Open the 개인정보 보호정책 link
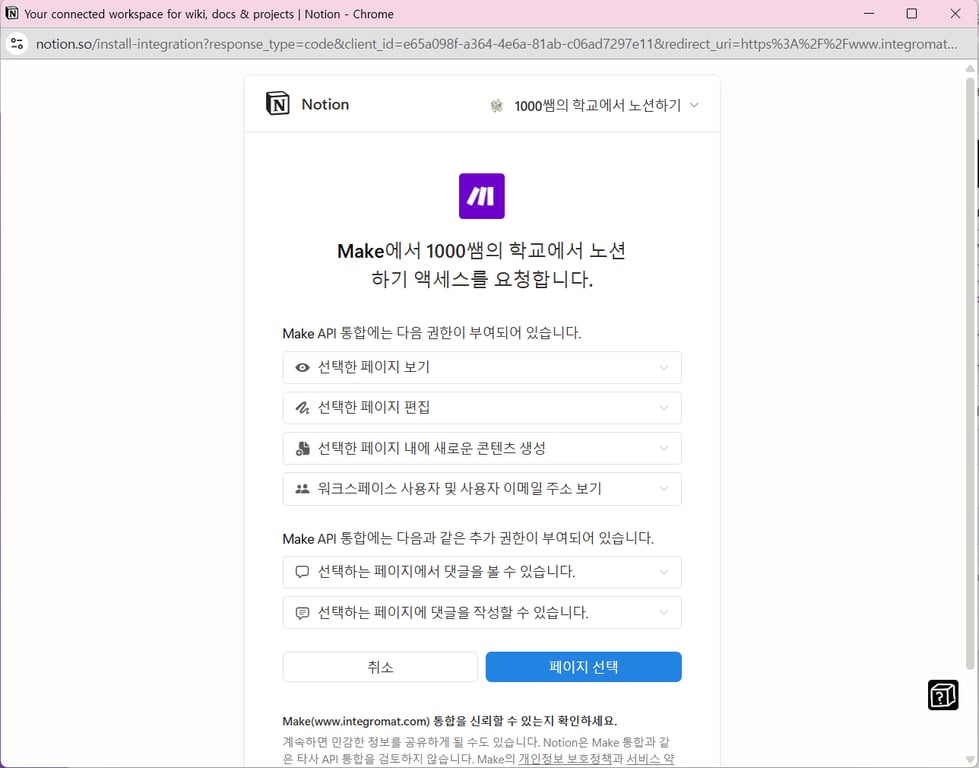Screen dimensions: 979x768 click(565, 759)
